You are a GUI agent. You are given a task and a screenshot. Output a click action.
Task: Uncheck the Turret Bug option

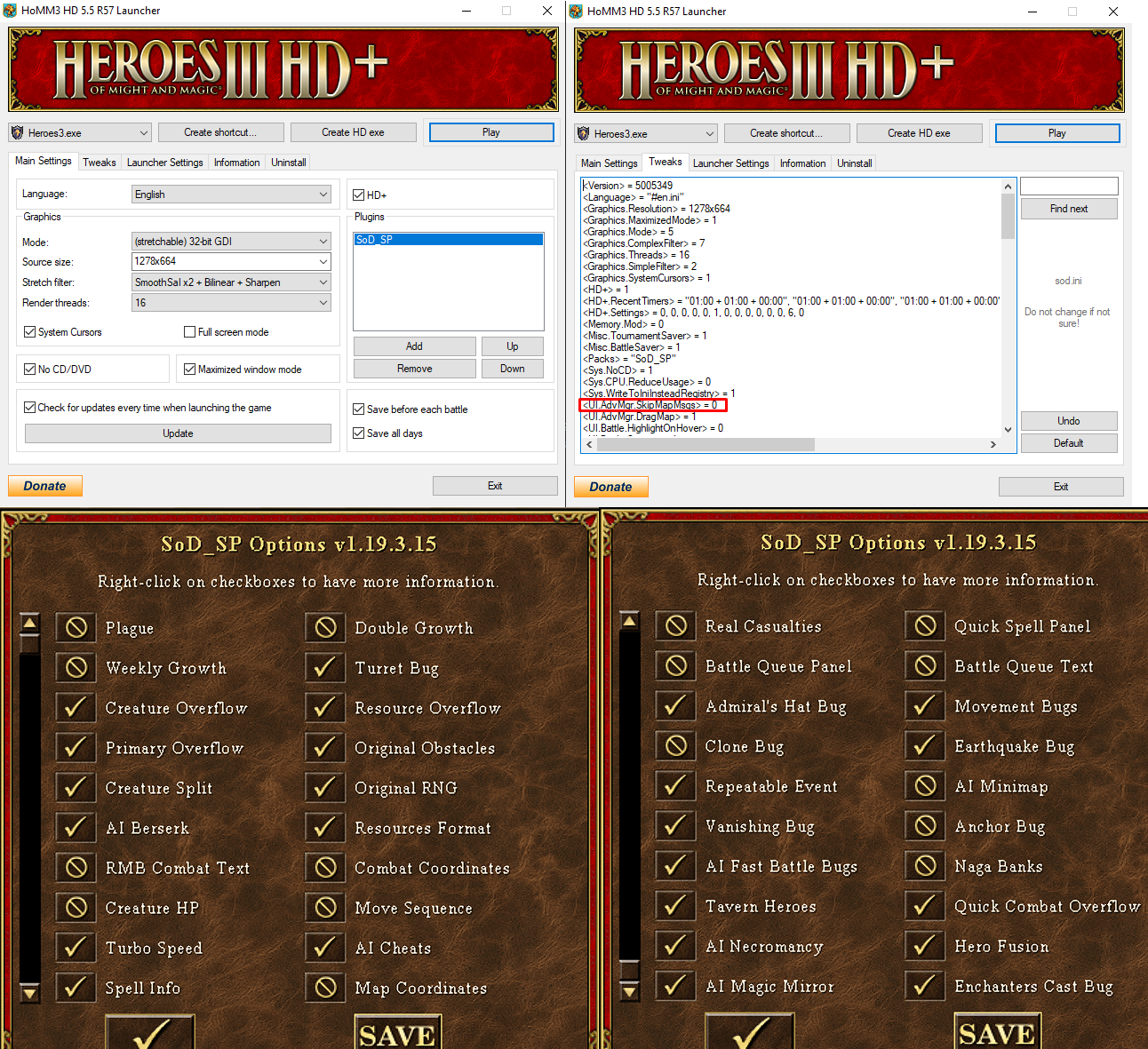(x=325, y=668)
